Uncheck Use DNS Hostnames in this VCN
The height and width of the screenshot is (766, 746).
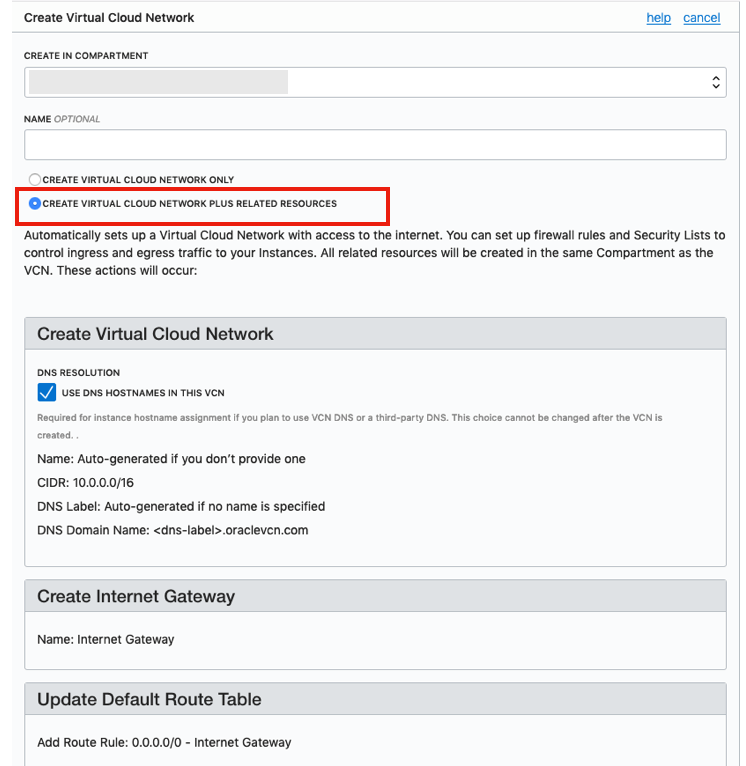47,393
